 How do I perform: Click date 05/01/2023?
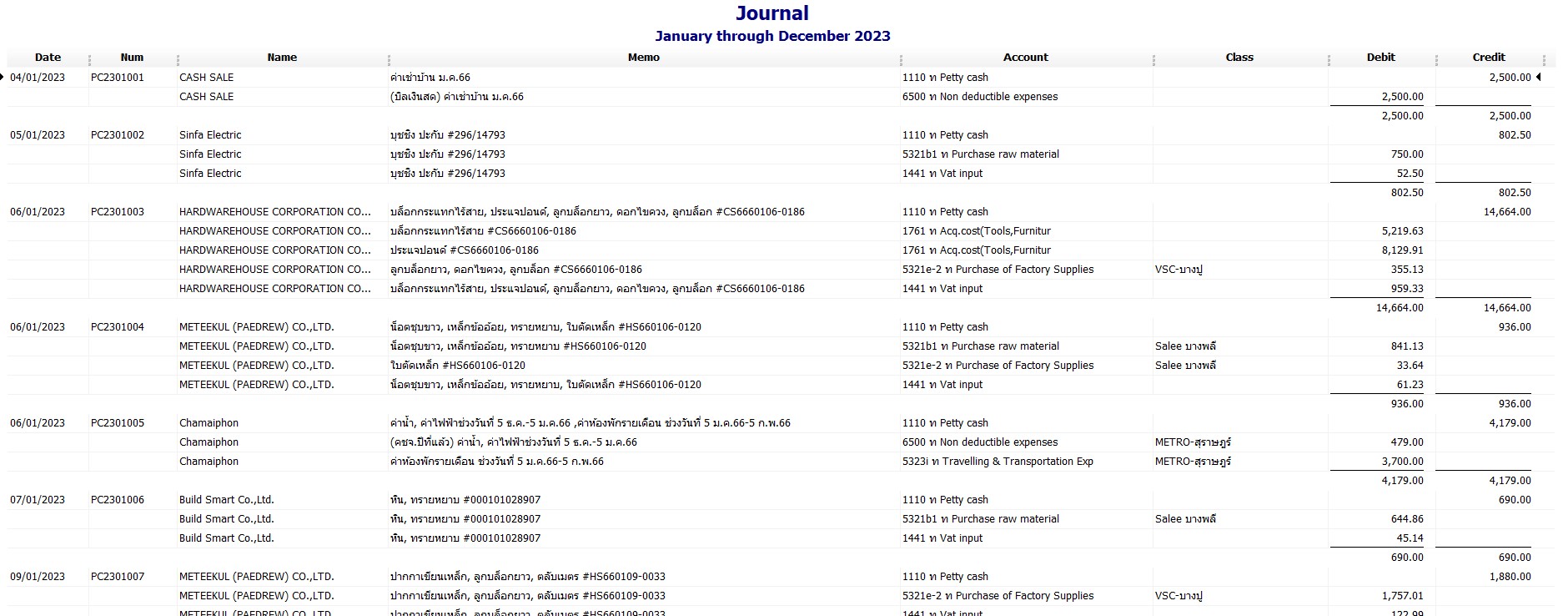coord(38,135)
